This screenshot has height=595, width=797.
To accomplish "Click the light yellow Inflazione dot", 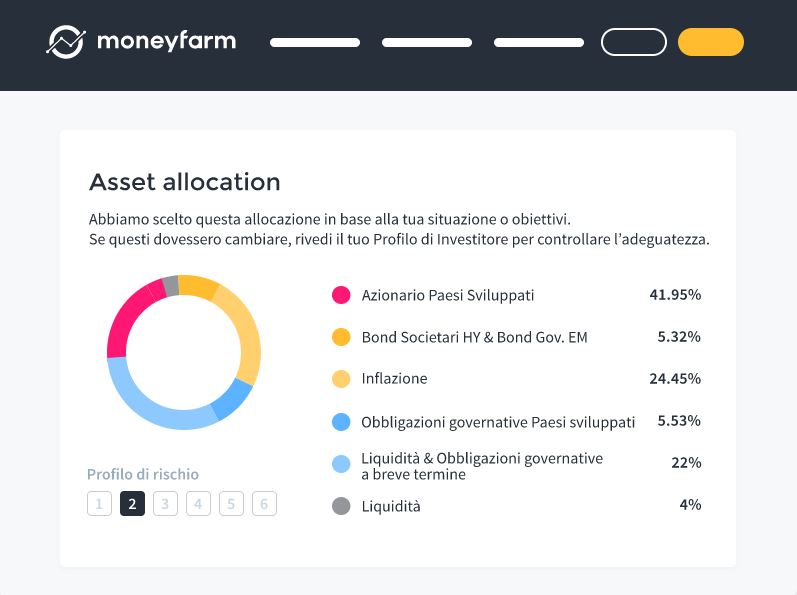I will tap(341, 379).
